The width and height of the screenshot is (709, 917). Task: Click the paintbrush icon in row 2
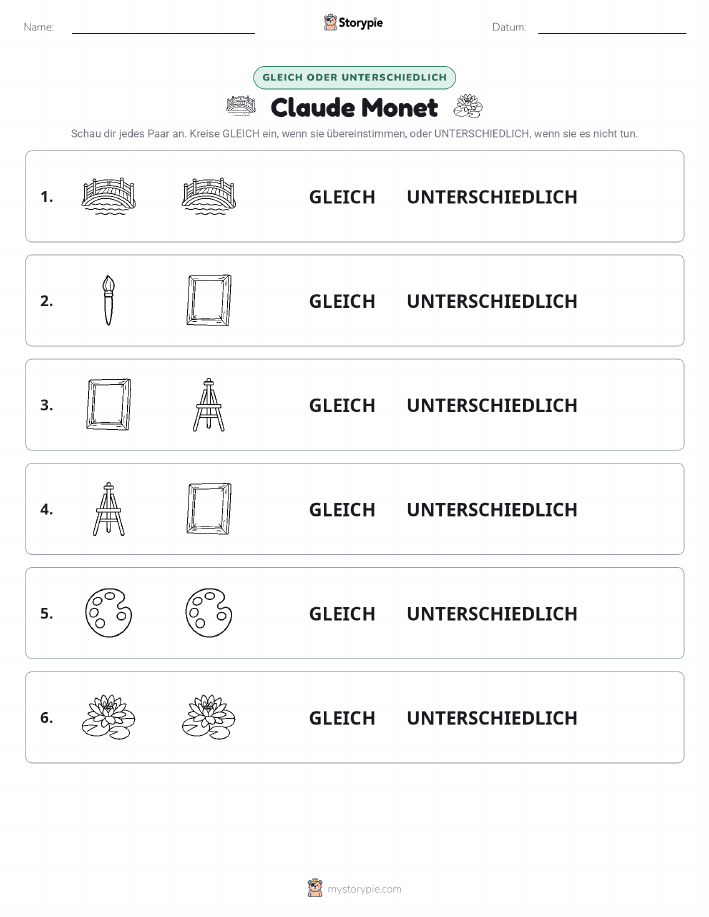click(108, 301)
